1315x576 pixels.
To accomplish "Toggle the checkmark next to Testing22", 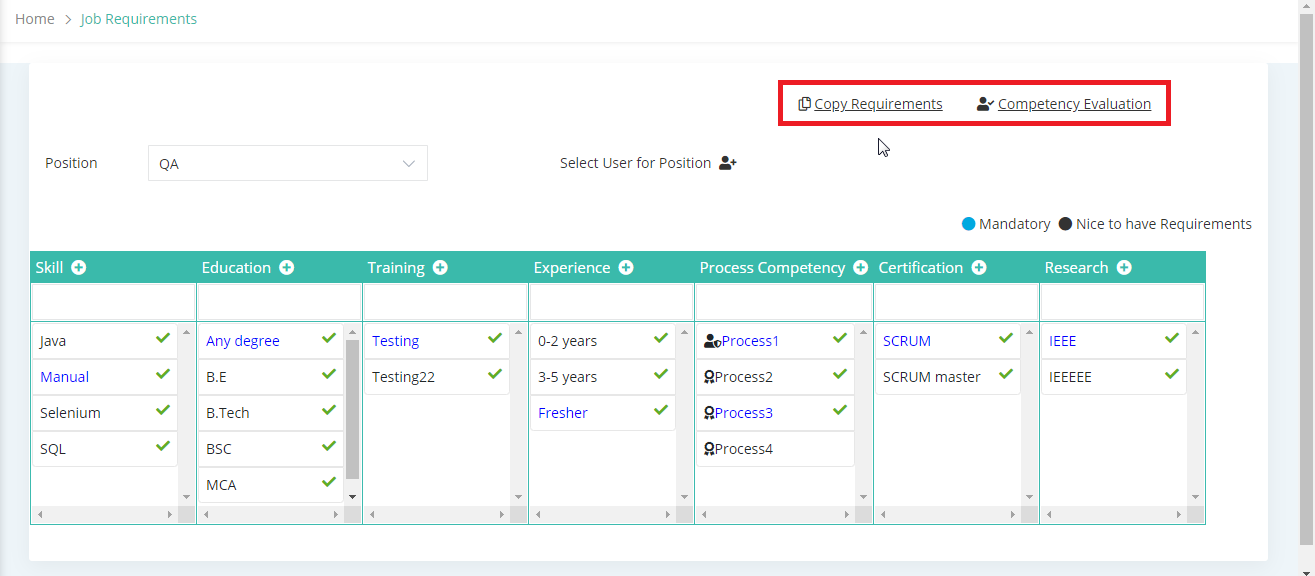I will click(x=495, y=375).
